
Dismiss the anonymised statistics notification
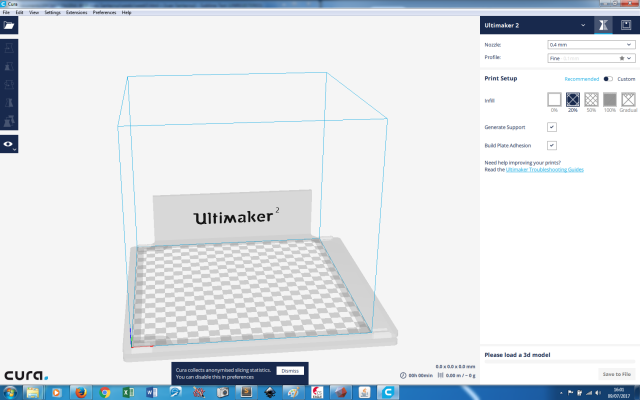290,371
